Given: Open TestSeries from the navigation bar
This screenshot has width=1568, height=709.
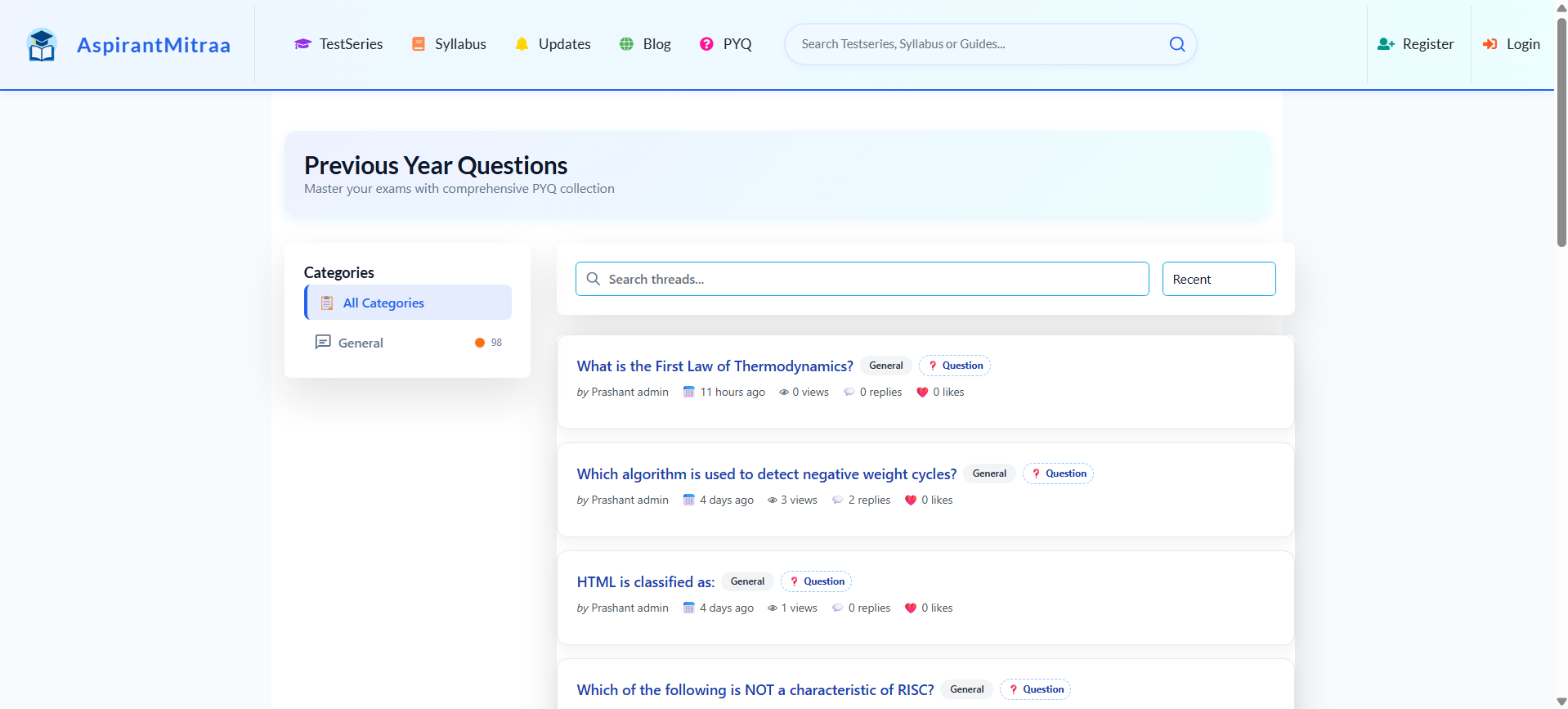Looking at the screenshot, I should click(338, 44).
